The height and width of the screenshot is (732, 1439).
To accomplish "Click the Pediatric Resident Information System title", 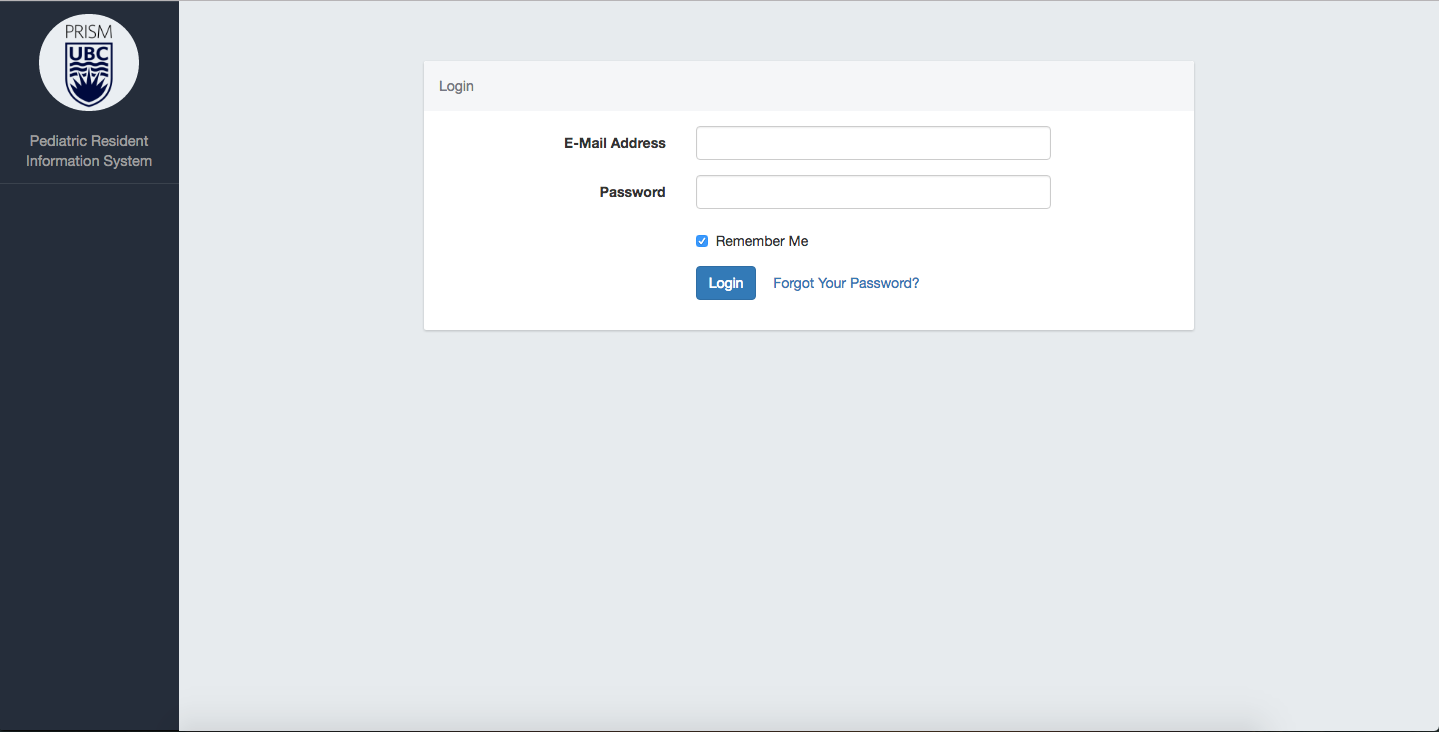I will tap(89, 151).
